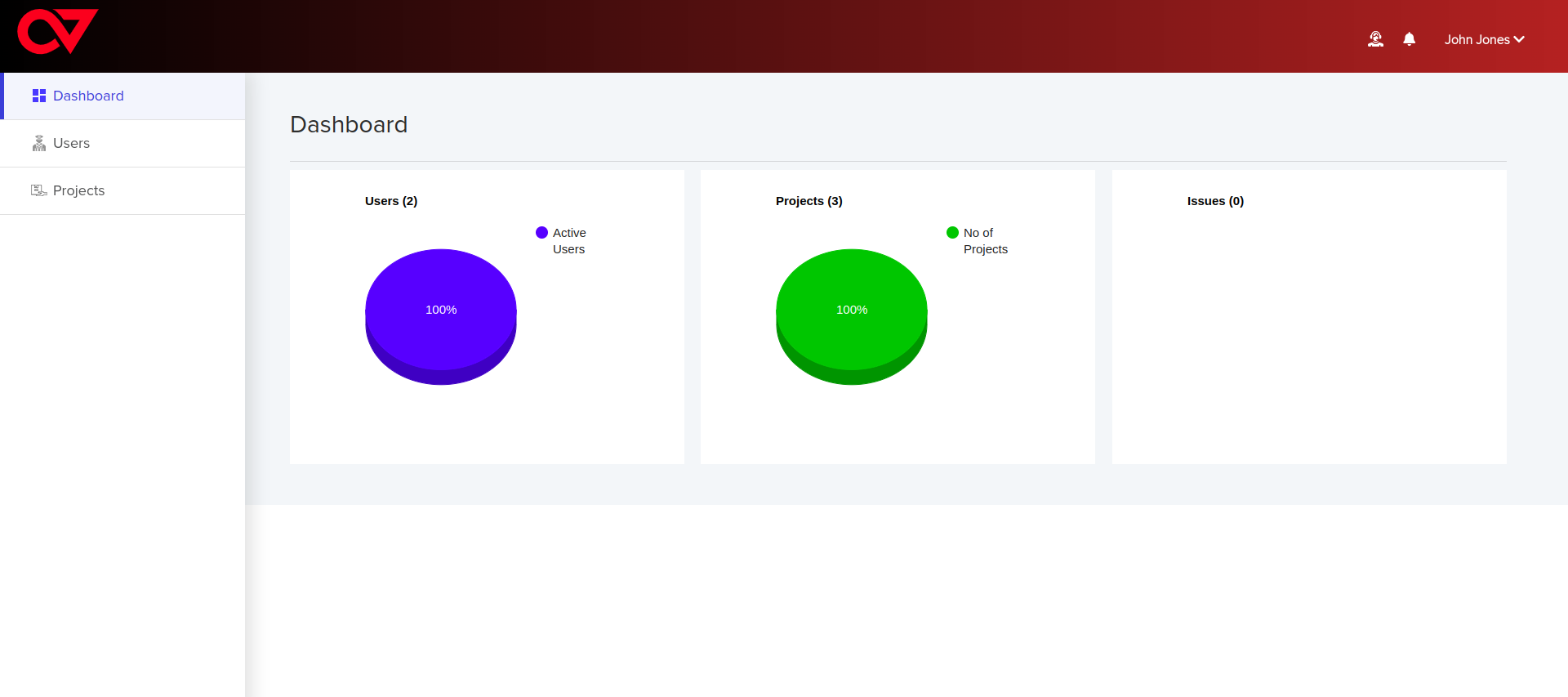Go to Users menu item
This screenshot has width=1568, height=697.
(122, 143)
